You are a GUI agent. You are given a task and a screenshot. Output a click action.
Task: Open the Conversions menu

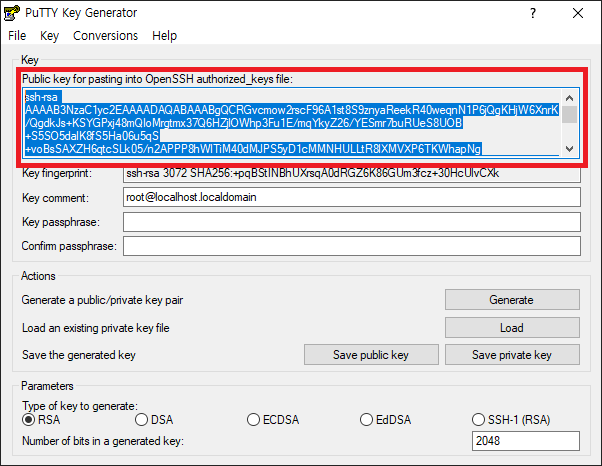[106, 36]
